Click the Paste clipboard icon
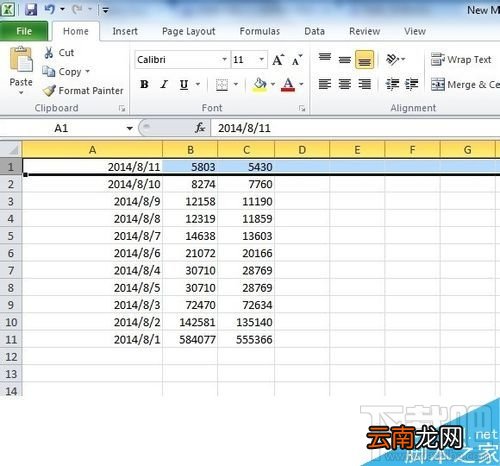This screenshot has height=466, width=500. [x=21, y=60]
